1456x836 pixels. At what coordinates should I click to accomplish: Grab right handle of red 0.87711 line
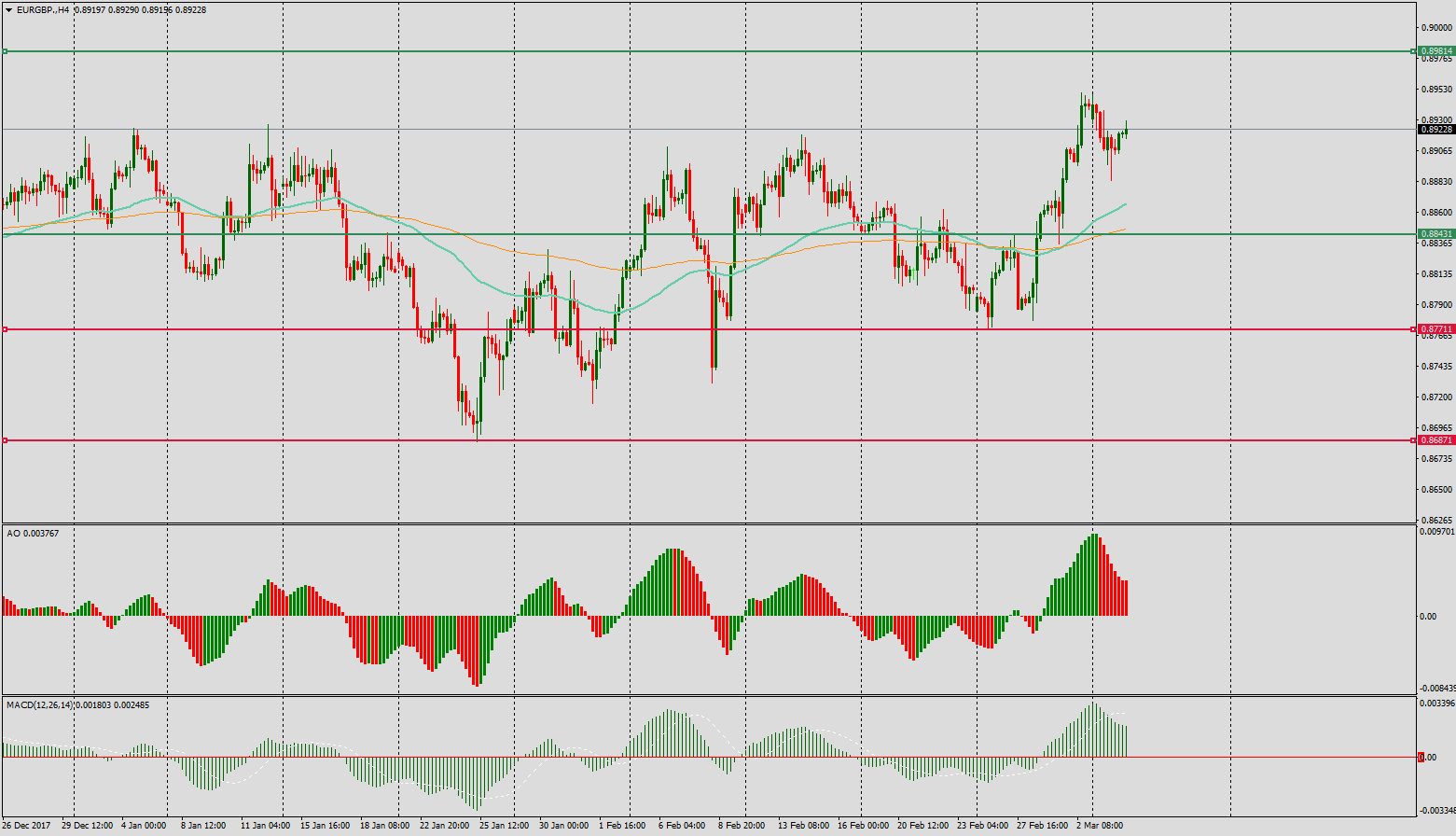point(1414,329)
